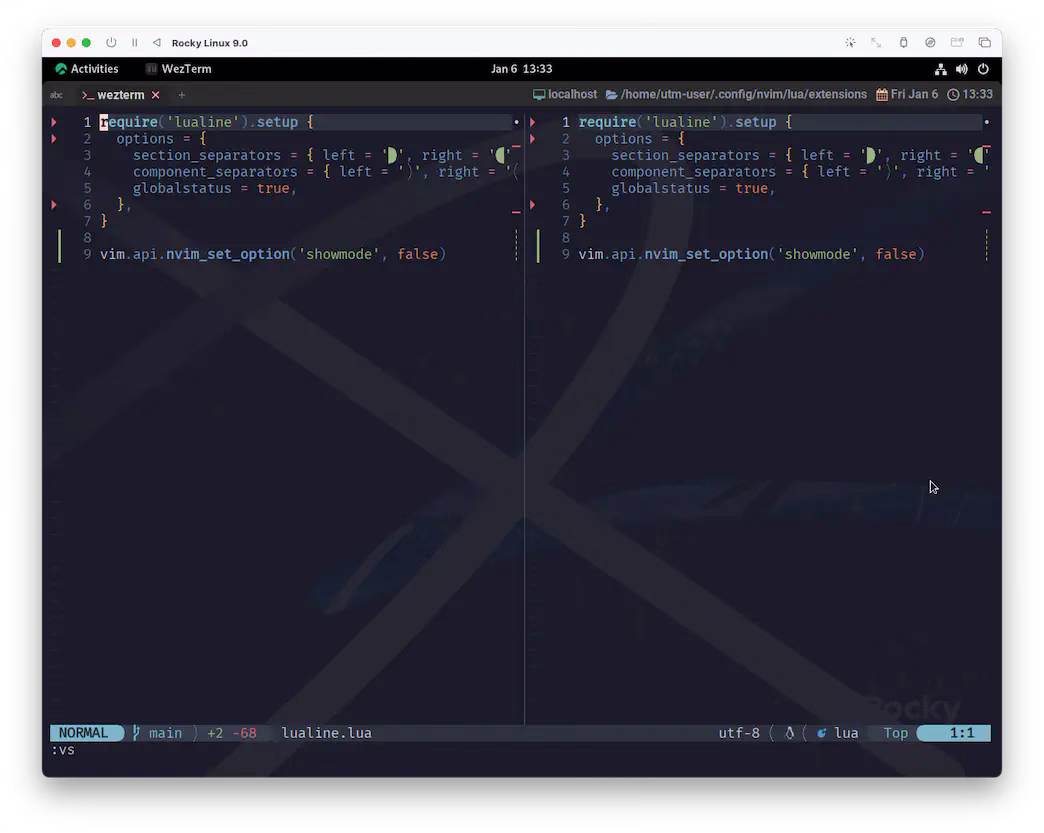The height and width of the screenshot is (833, 1044).
Task: Click the main branch name
Action: coord(165,732)
